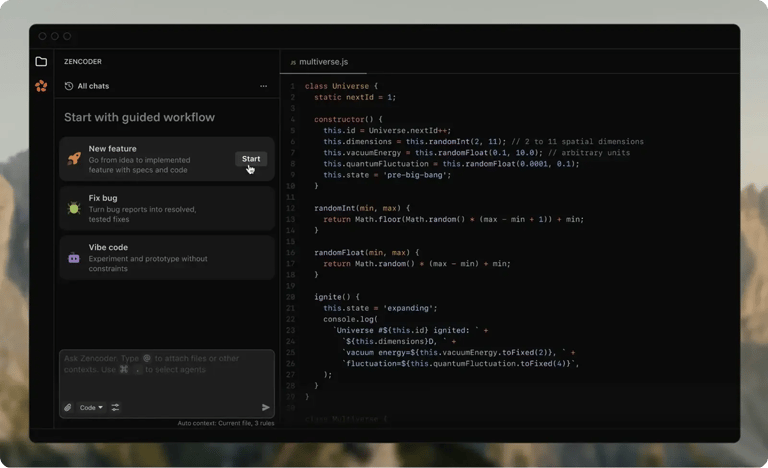Attach a file with the paperclip icon
The height and width of the screenshot is (468, 768).
point(68,407)
